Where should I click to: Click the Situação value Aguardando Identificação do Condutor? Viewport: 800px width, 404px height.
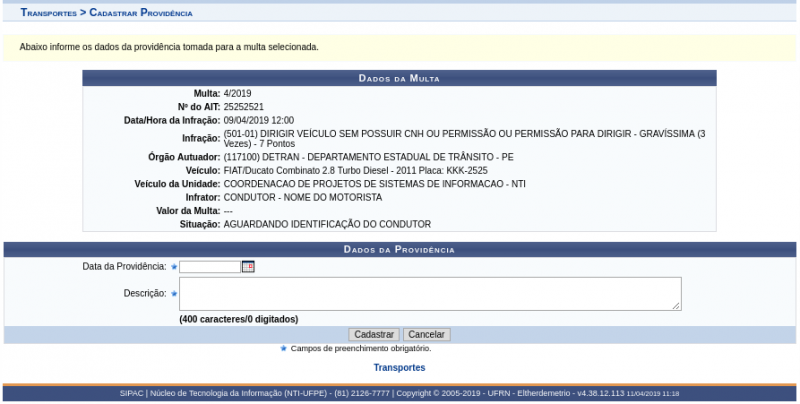[x=327, y=224]
